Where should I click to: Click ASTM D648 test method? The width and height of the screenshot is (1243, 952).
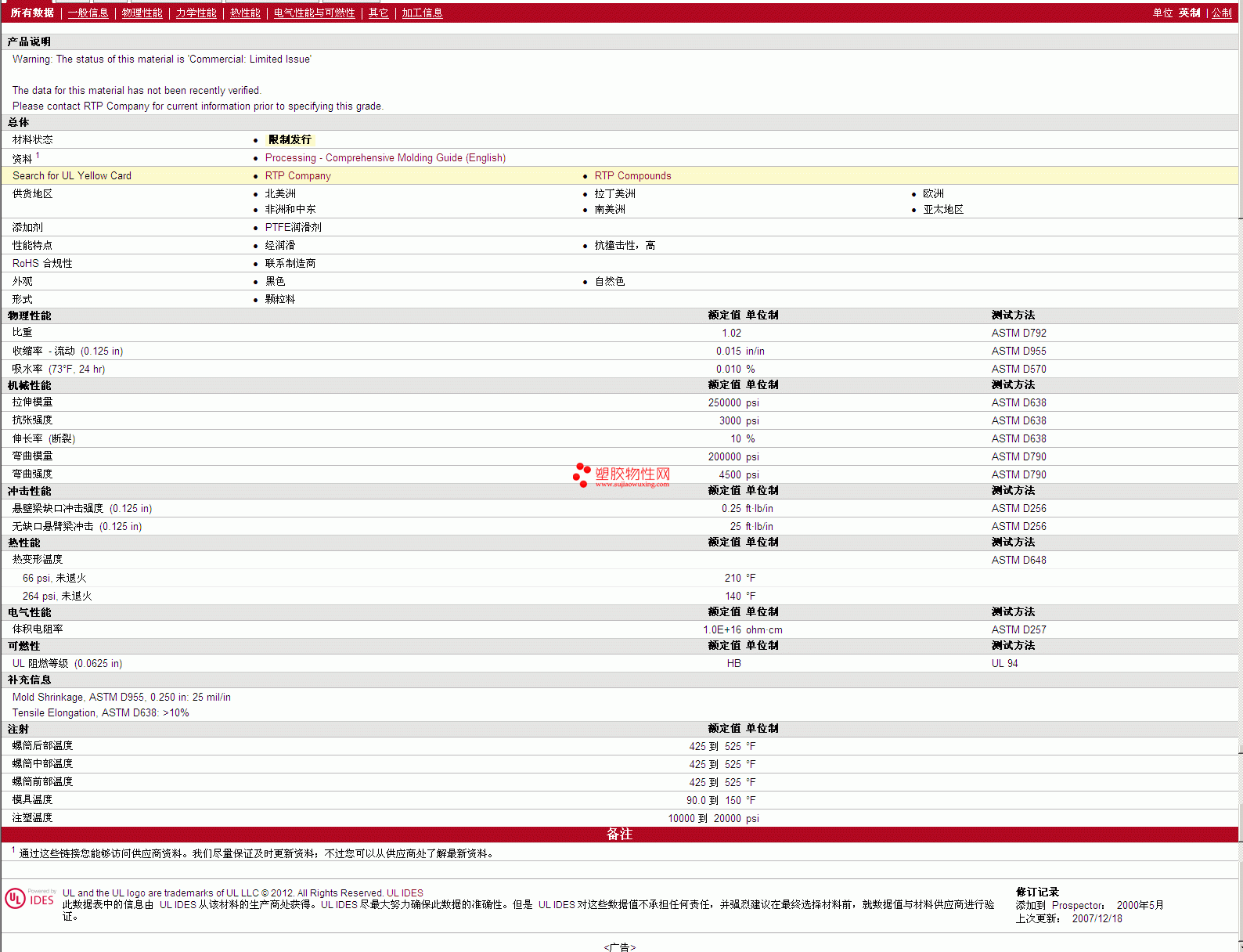[x=1018, y=561]
